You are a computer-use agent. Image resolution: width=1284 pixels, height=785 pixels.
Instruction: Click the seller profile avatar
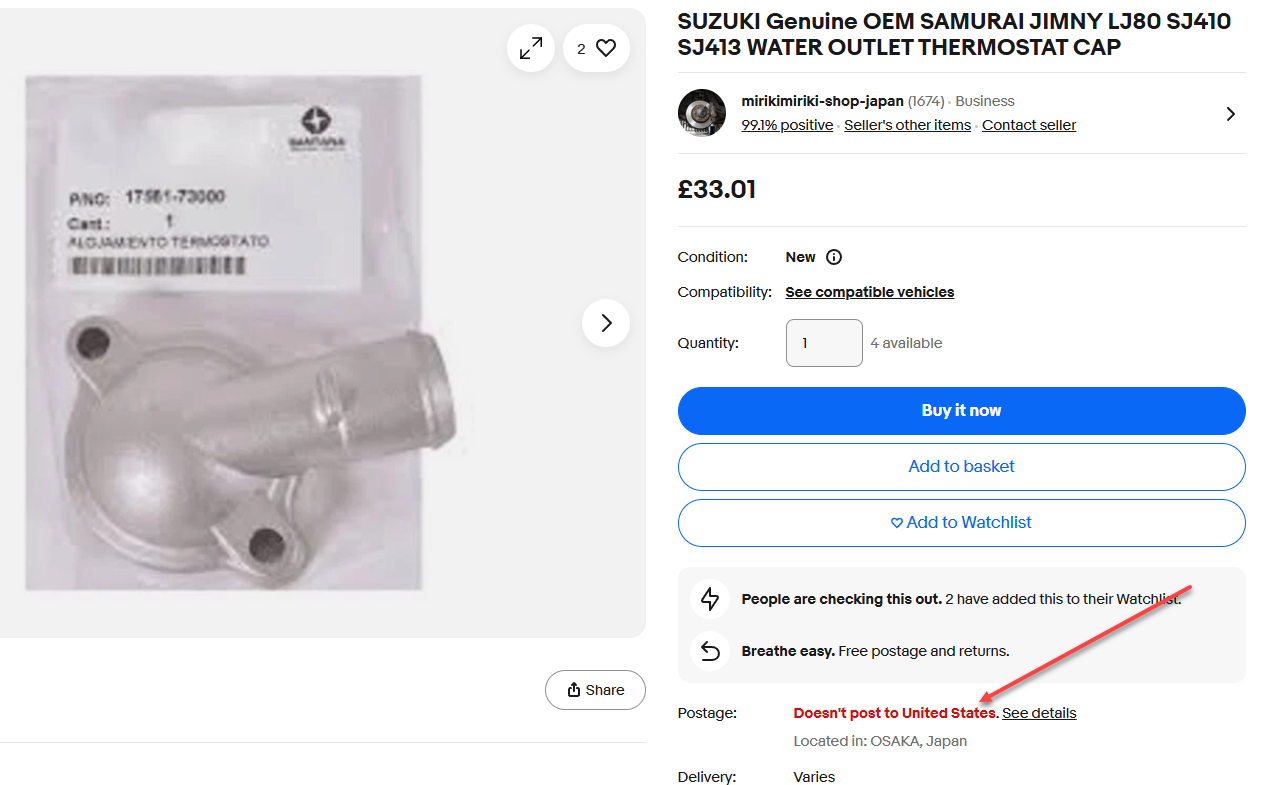[702, 113]
